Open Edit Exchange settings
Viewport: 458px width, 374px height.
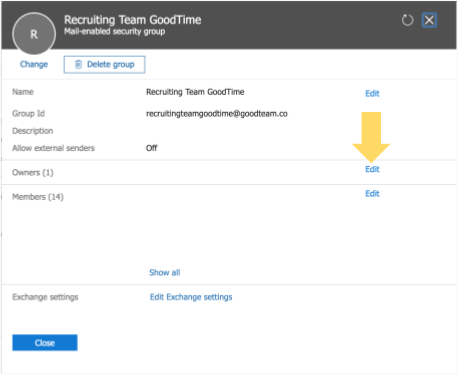click(x=191, y=297)
